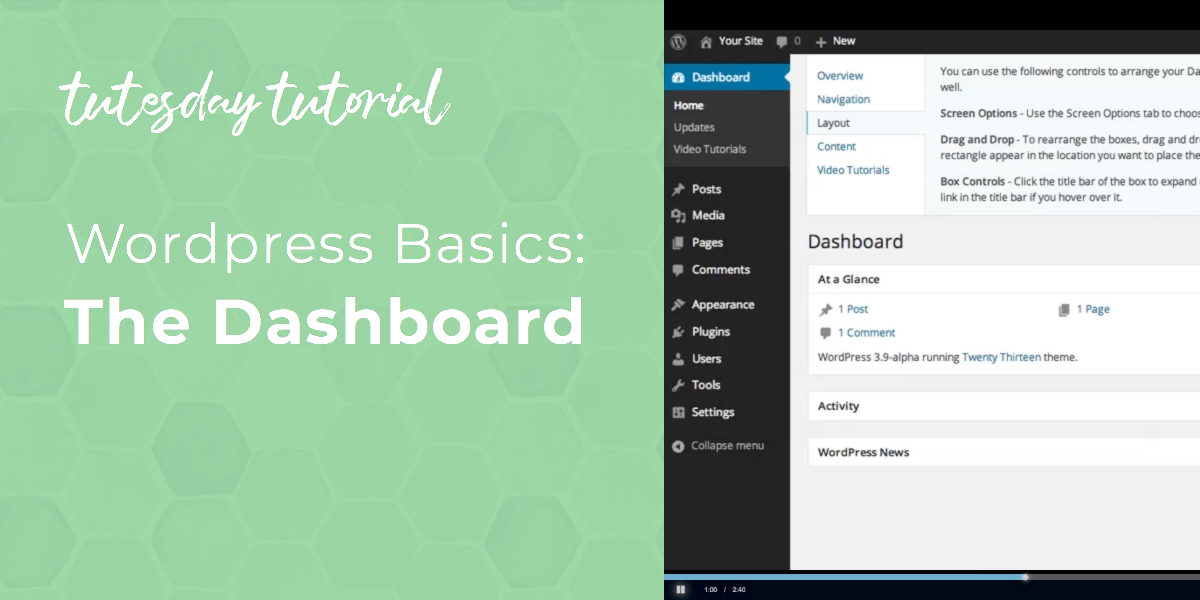
Task: Click the Media icon in the sidebar
Action: [x=679, y=215]
